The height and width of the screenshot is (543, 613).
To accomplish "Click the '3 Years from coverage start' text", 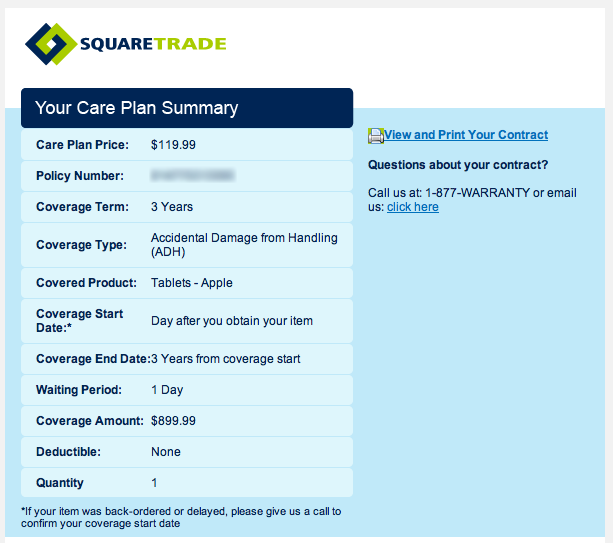I will (x=226, y=359).
